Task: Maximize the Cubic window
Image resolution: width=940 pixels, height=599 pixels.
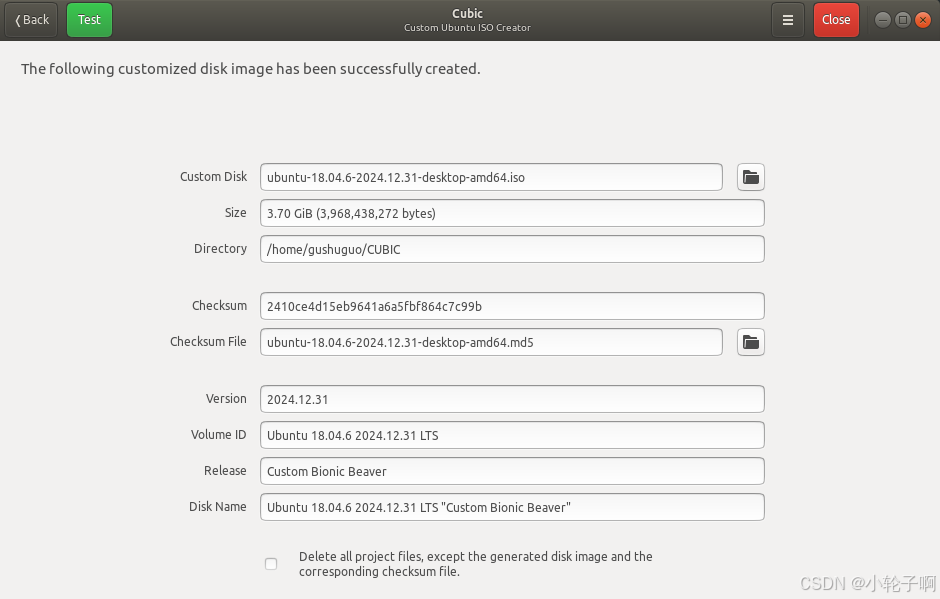Action: 903,20
